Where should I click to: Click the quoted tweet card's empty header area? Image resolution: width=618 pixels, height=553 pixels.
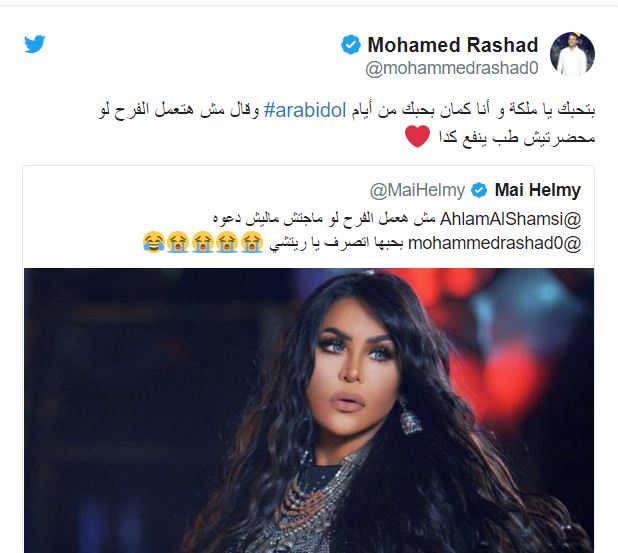pos(197,191)
